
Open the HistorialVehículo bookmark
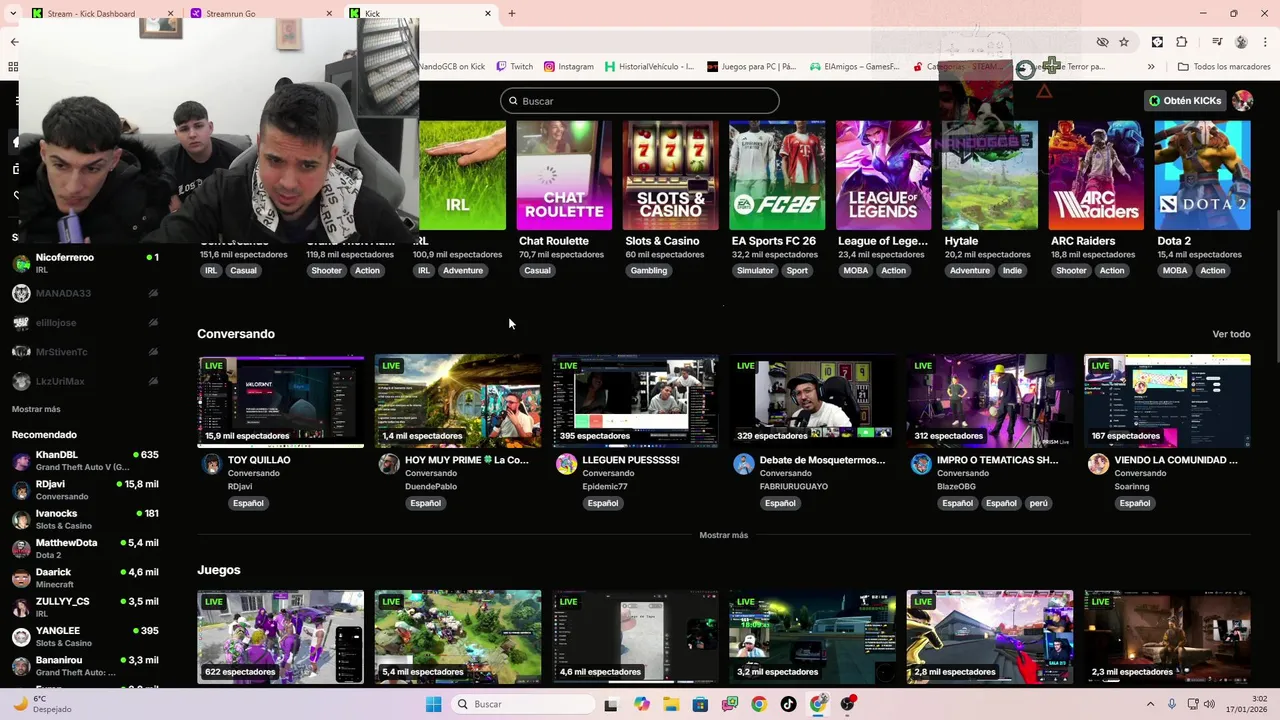point(650,67)
